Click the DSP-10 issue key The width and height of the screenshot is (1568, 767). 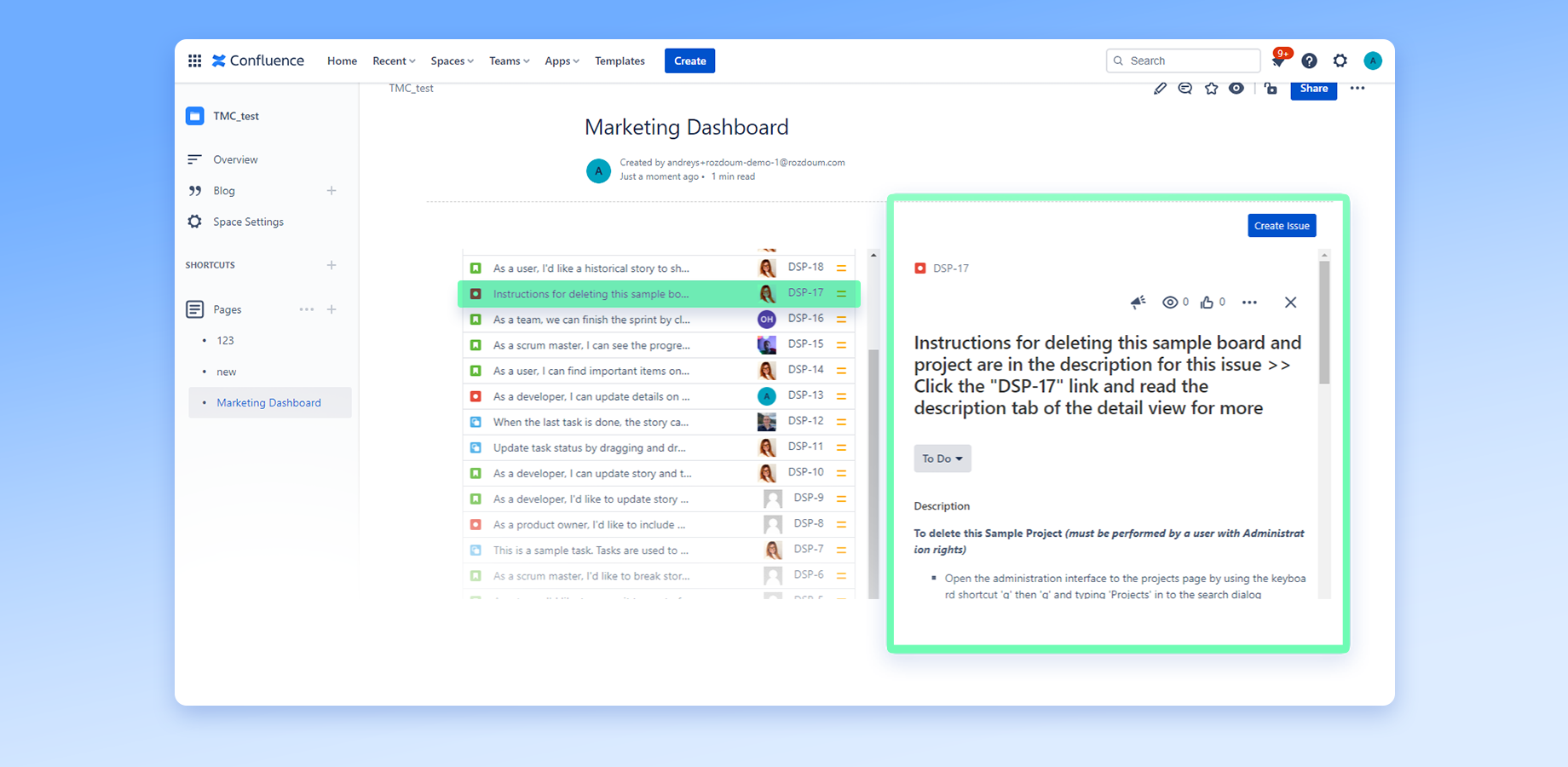805,472
